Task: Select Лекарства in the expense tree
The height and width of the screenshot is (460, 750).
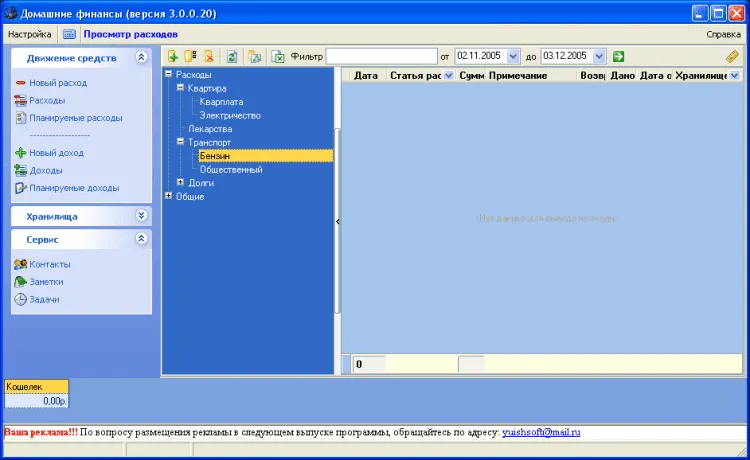Action: pyautogui.click(x=210, y=129)
